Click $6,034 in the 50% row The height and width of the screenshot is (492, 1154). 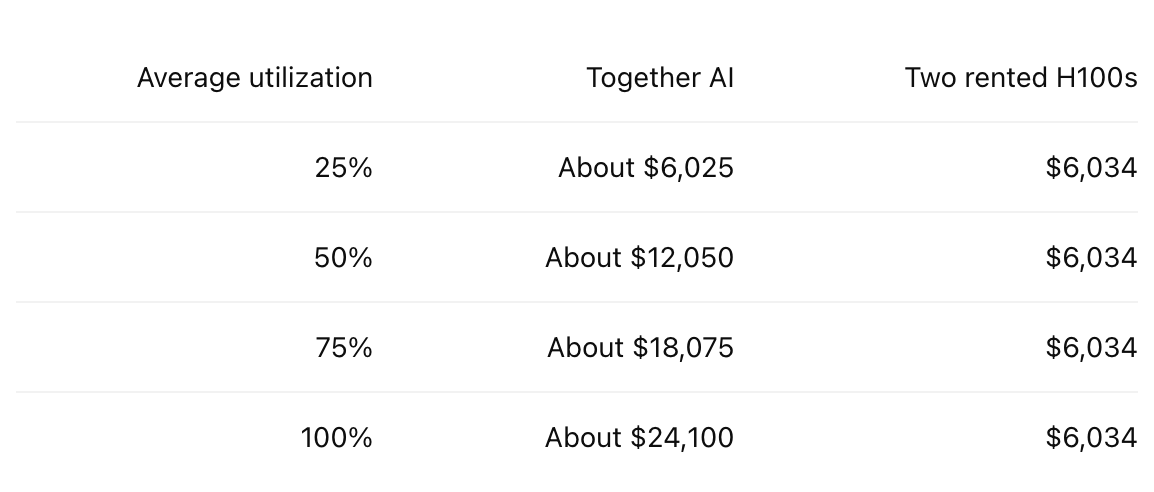click(1091, 257)
